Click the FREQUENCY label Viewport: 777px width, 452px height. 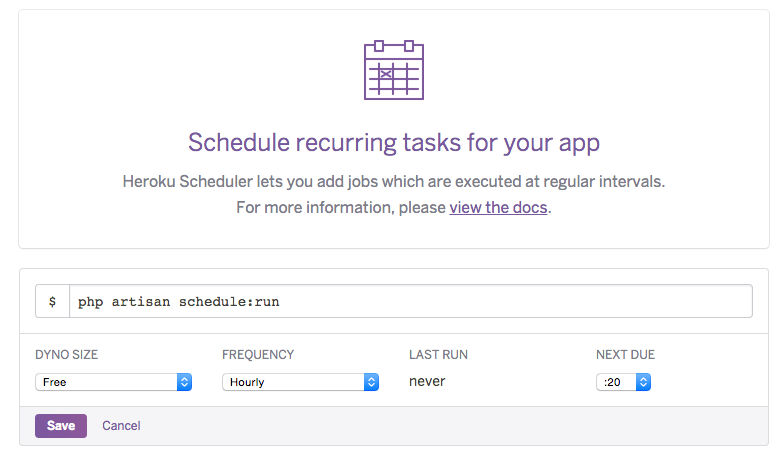[x=258, y=355]
